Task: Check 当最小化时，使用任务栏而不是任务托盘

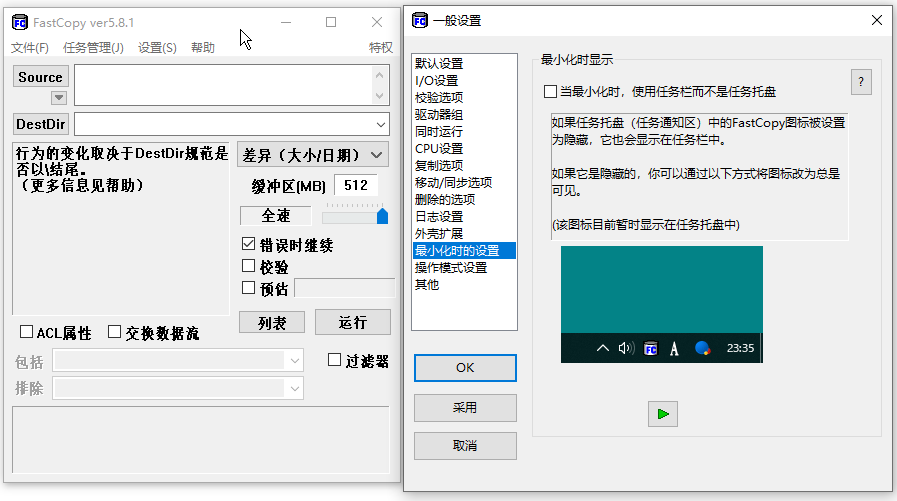Action: coord(550,92)
